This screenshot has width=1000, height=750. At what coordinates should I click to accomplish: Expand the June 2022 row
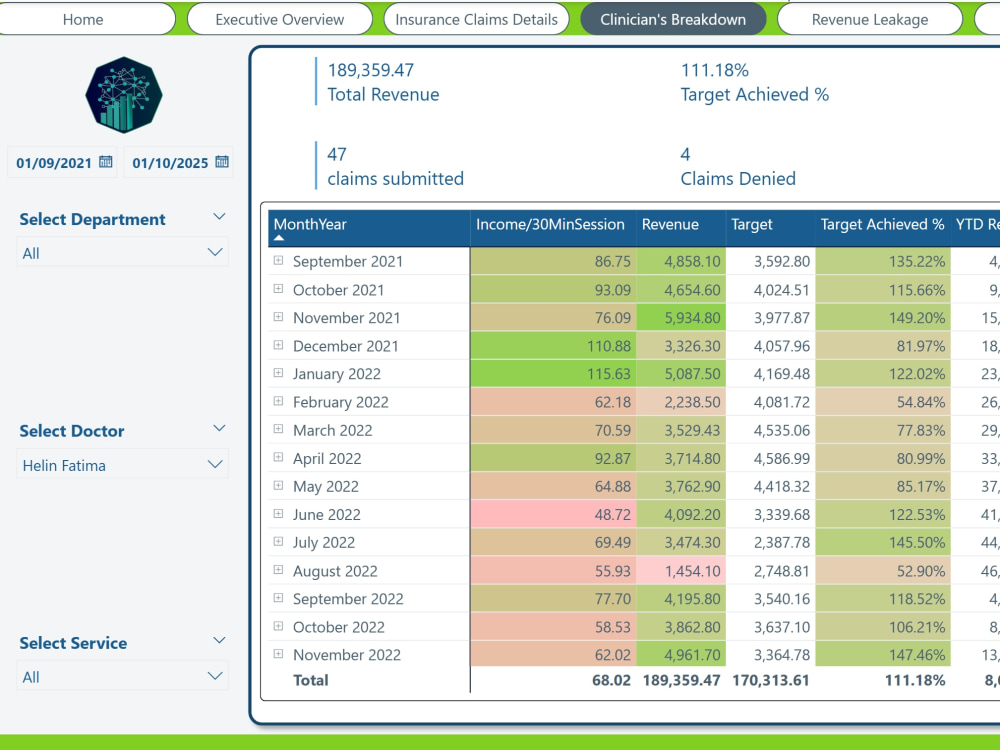coord(278,513)
